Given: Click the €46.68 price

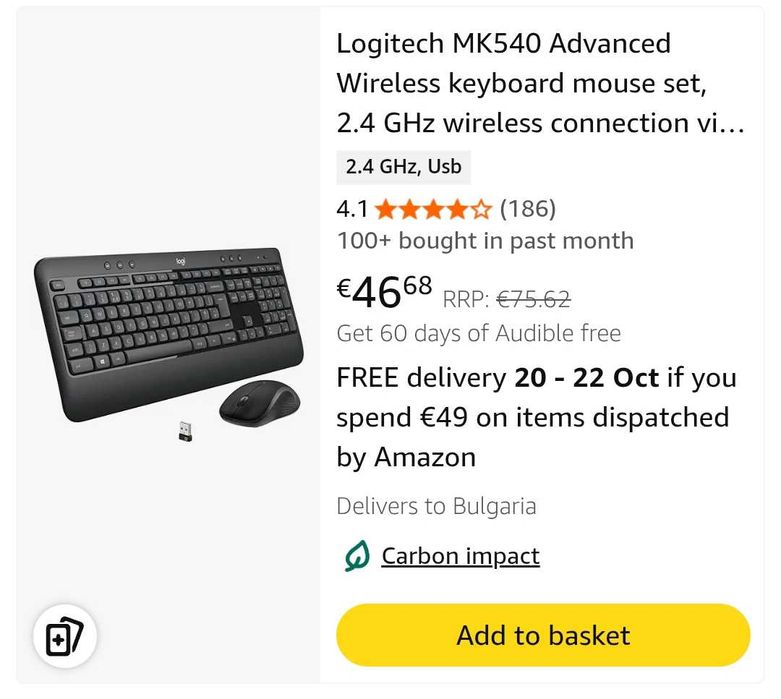Looking at the screenshot, I should [x=385, y=292].
